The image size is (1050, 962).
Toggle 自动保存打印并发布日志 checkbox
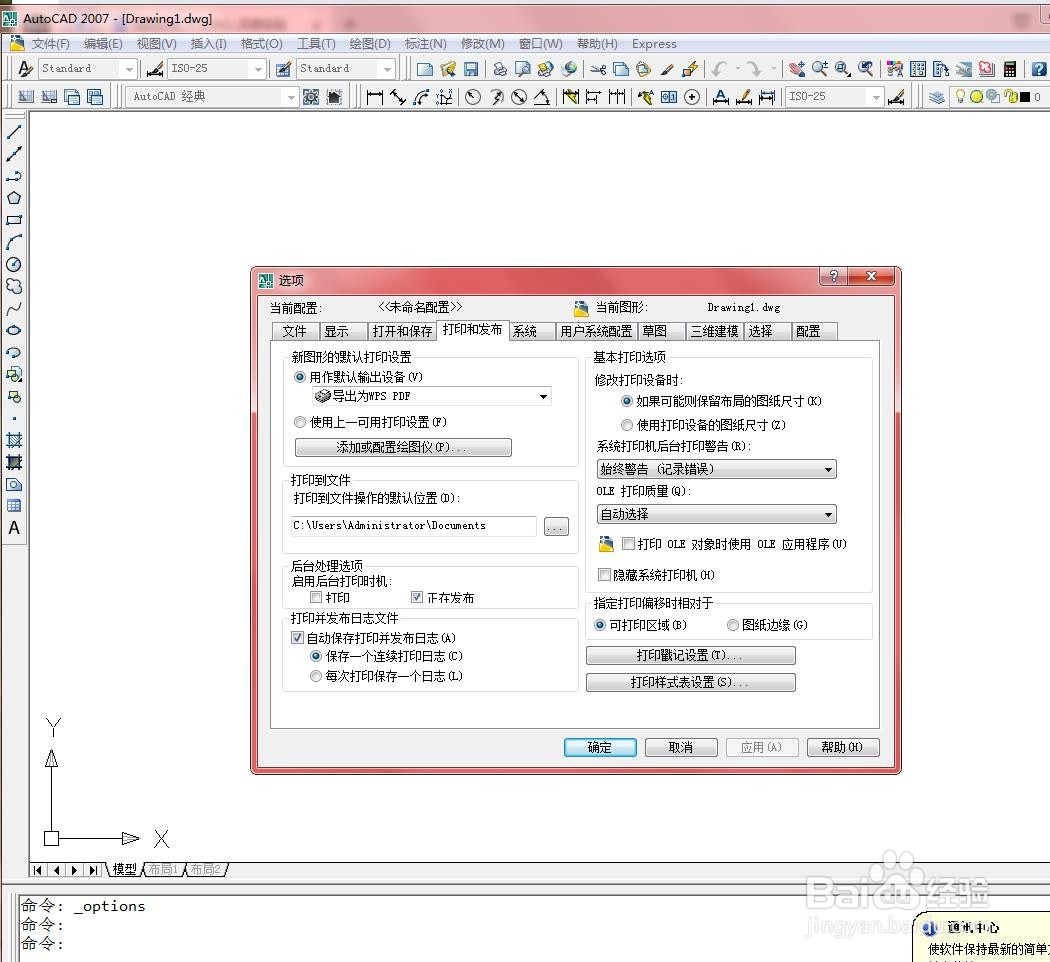[x=297, y=637]
